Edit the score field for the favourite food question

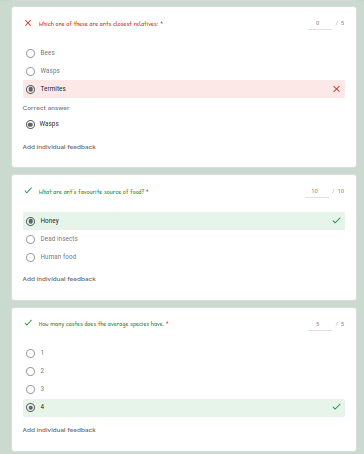click(x=317, y=192)
